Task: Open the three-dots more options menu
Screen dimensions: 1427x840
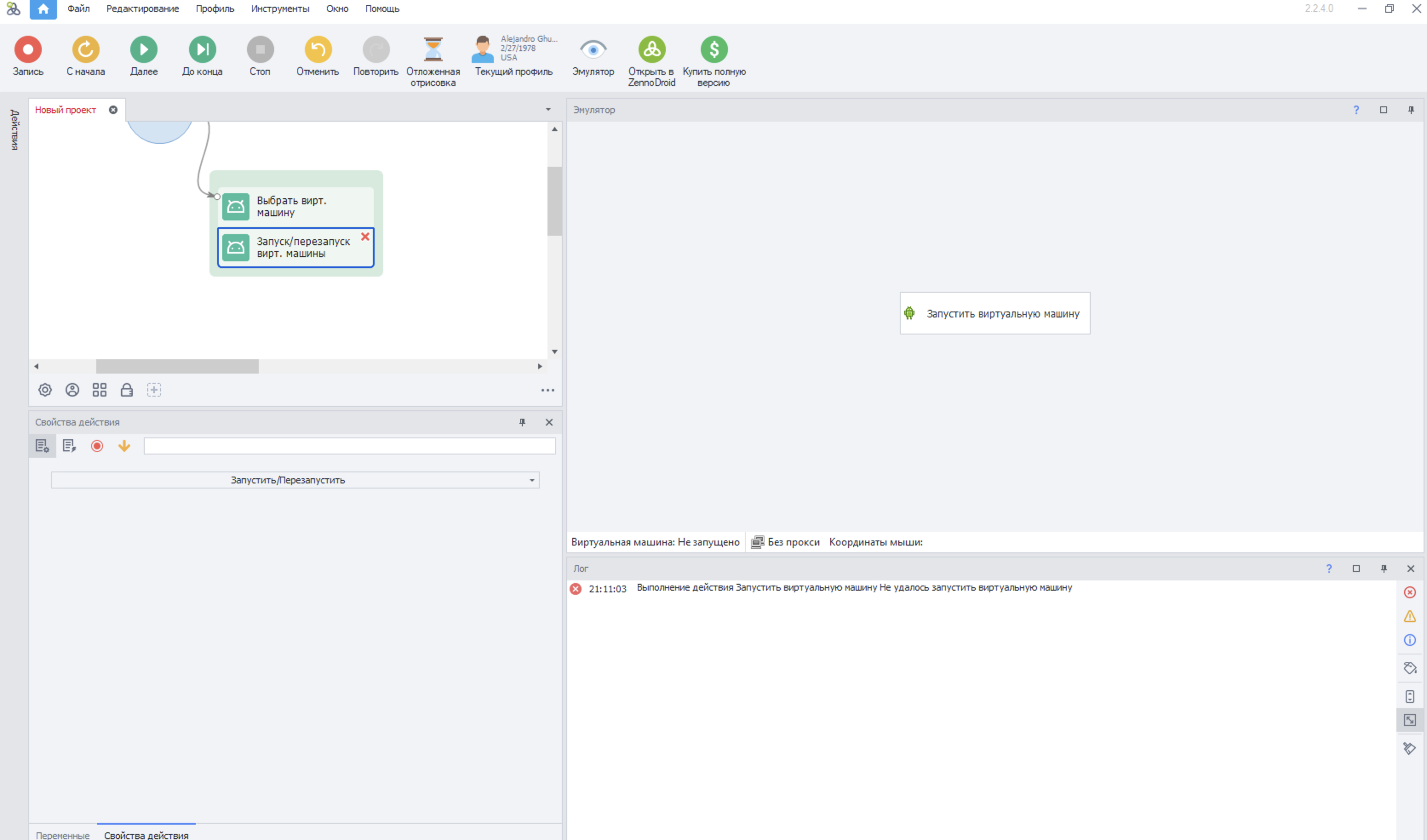Action: pyautogui.click(x=547, y=391)
